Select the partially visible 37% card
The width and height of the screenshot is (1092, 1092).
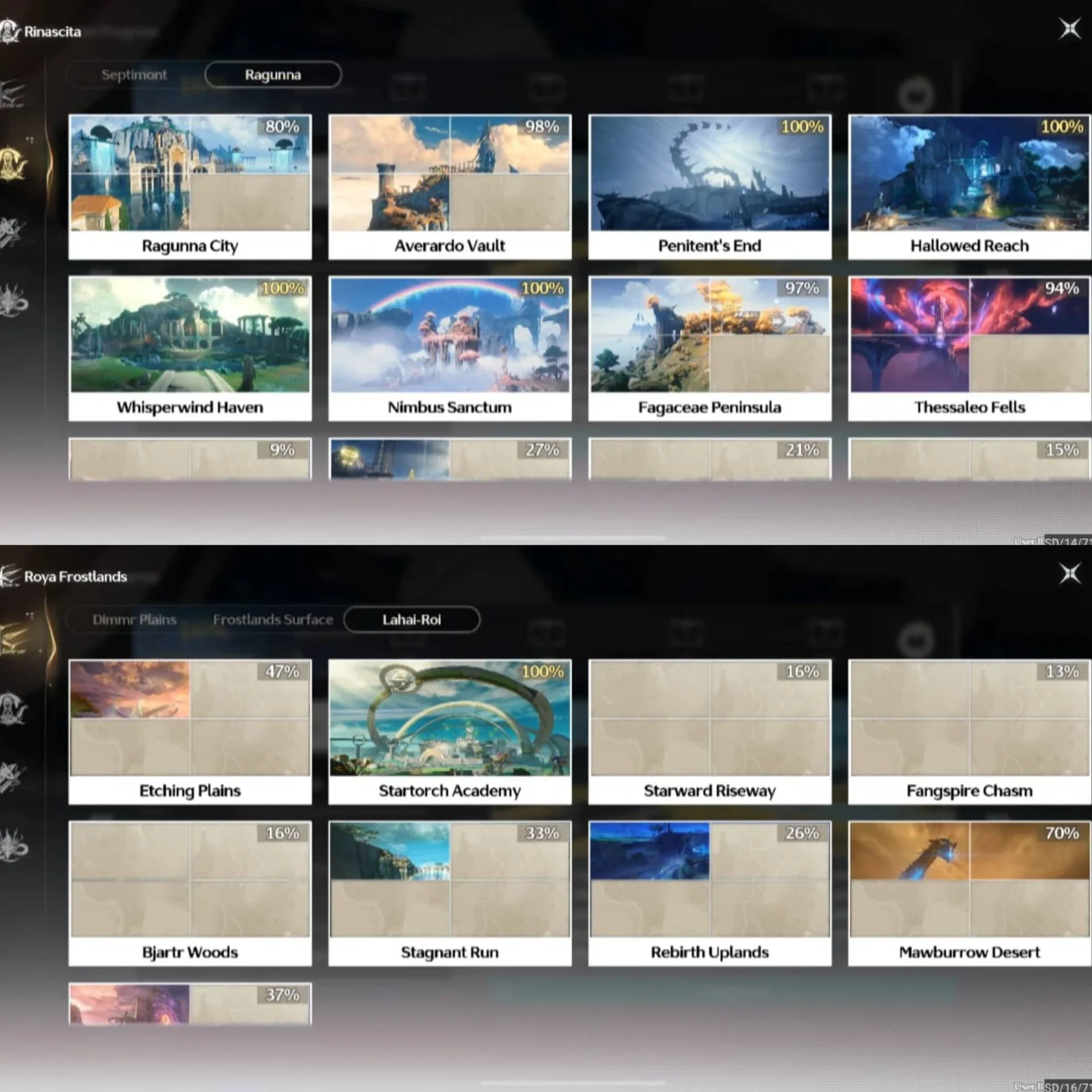pyautogui.click(x=190, y=1004)
